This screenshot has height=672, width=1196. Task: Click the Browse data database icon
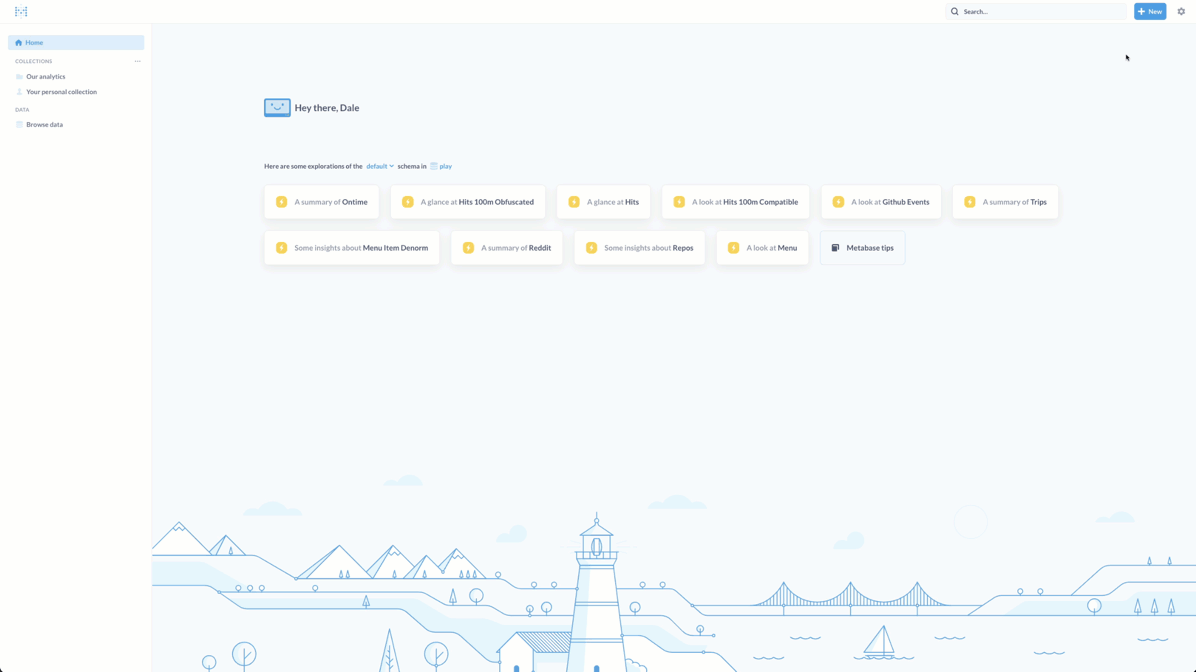(19, 125)
